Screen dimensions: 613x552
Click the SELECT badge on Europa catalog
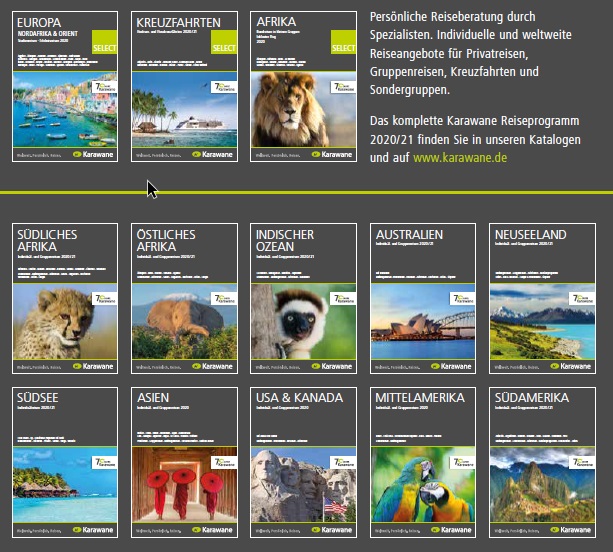click(104, 42)
